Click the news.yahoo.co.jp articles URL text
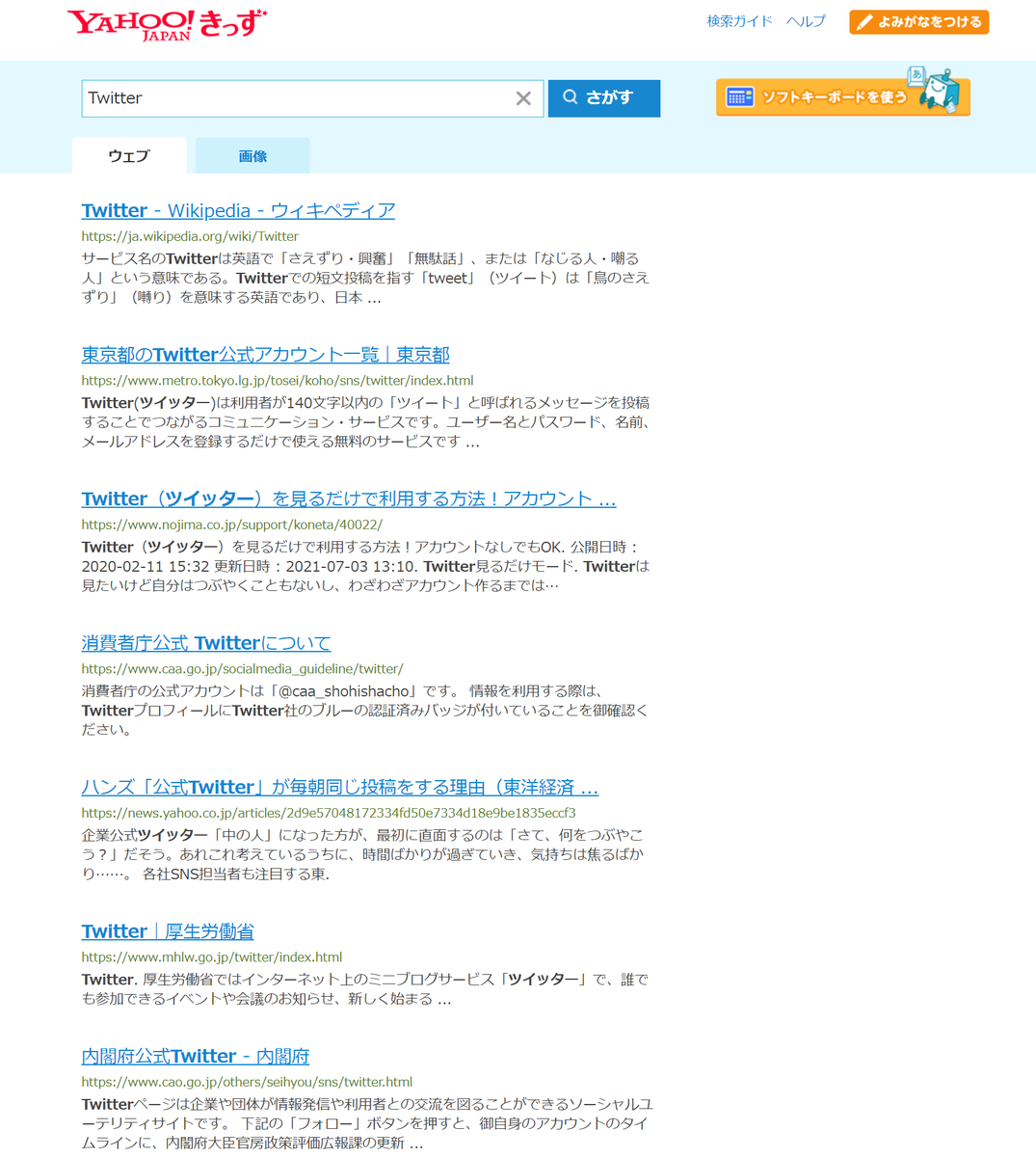1036x1157 pixels. 328,814
